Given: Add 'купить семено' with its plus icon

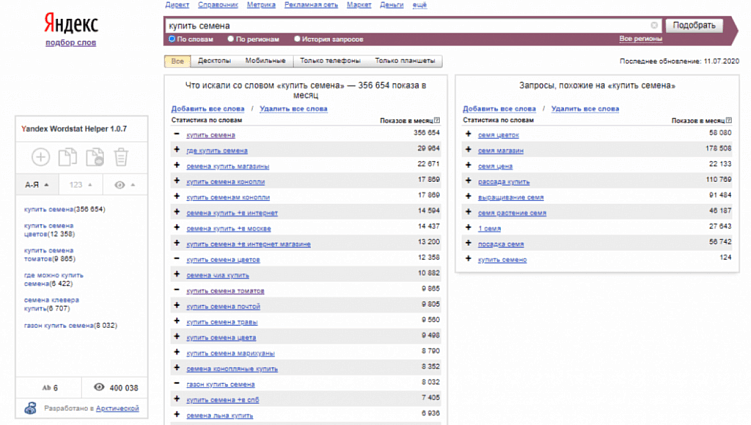Looking at the screenshot, I should tap(468, 259).
